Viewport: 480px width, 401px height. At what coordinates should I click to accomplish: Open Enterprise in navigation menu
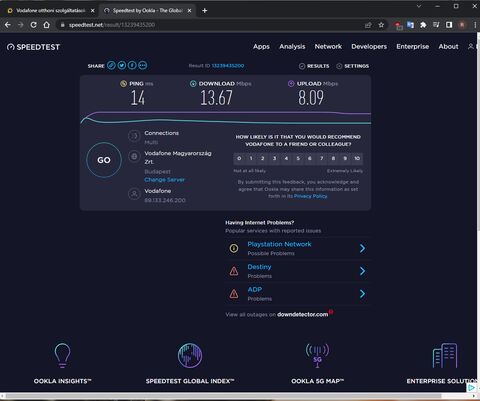[413, 47]
